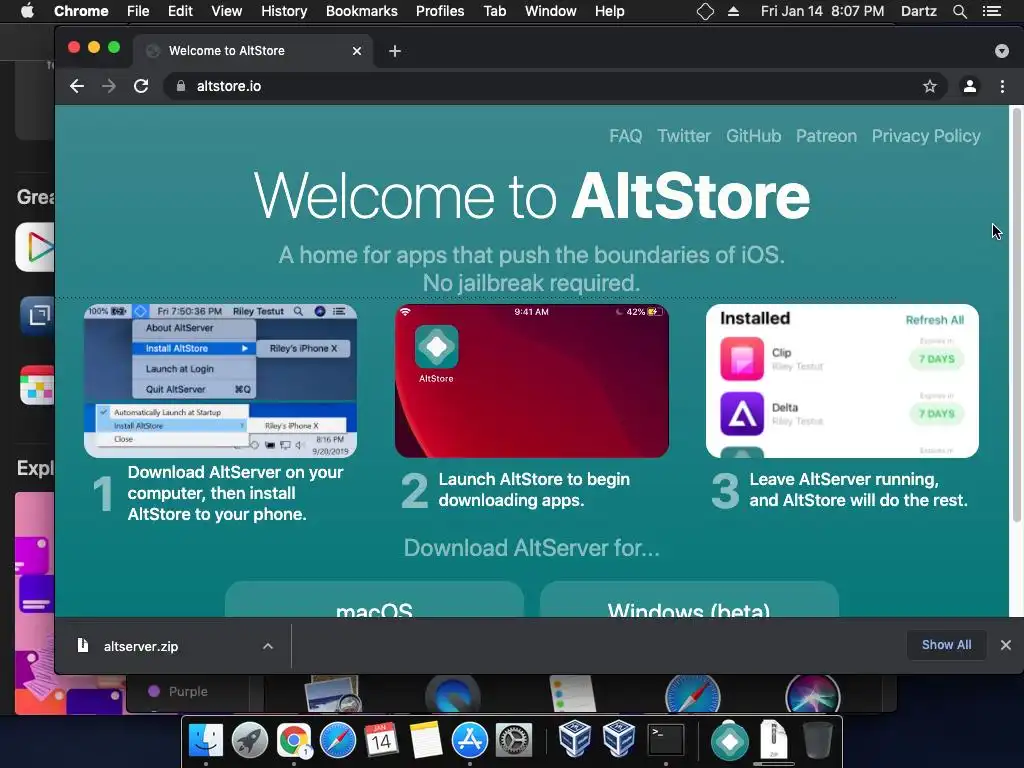Open the FAQ link
Screen dimensions: 1024x768
pos(626,136)
